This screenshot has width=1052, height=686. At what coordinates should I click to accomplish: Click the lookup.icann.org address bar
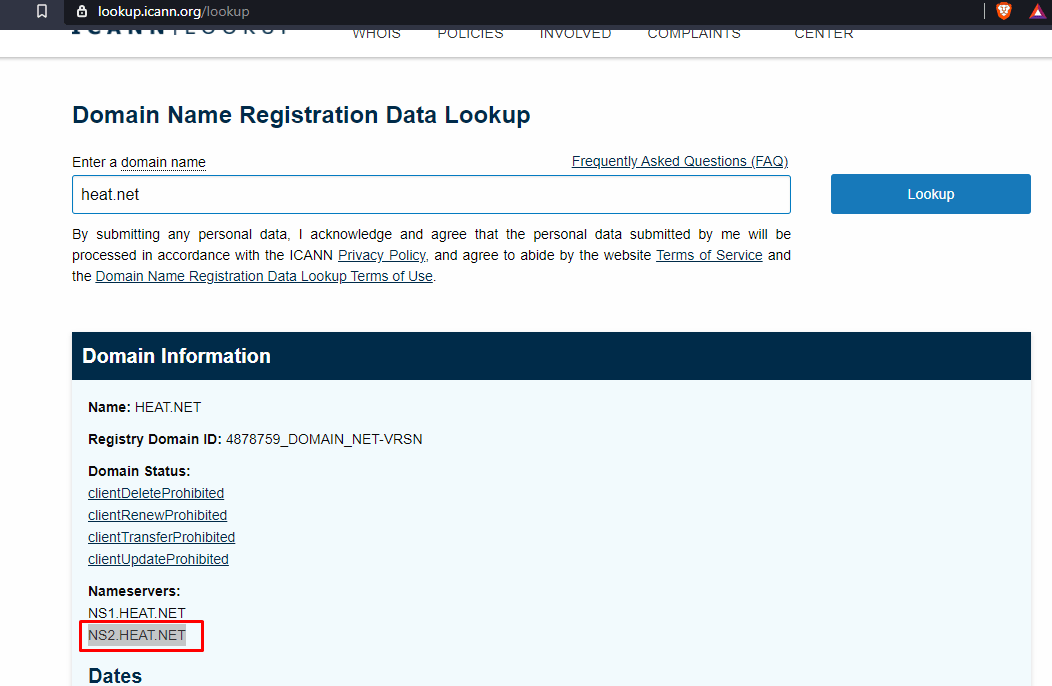[523, 11]
